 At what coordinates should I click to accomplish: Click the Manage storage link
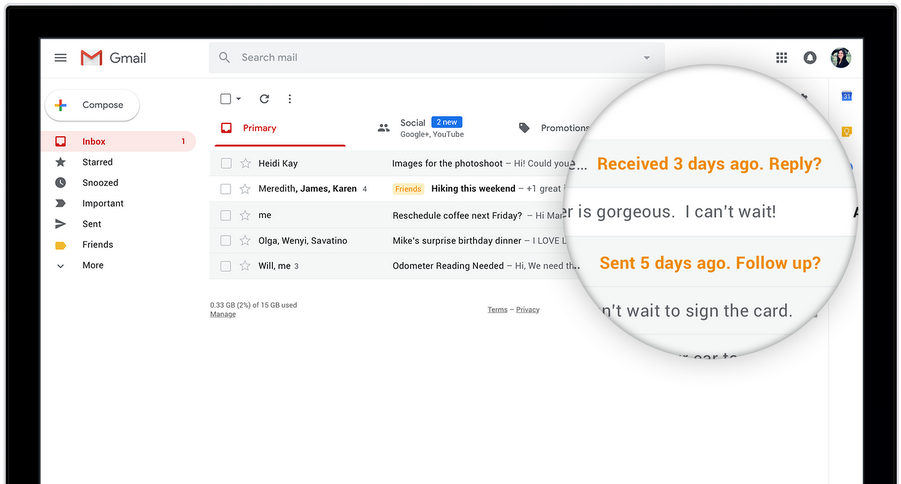click(223, 314)
